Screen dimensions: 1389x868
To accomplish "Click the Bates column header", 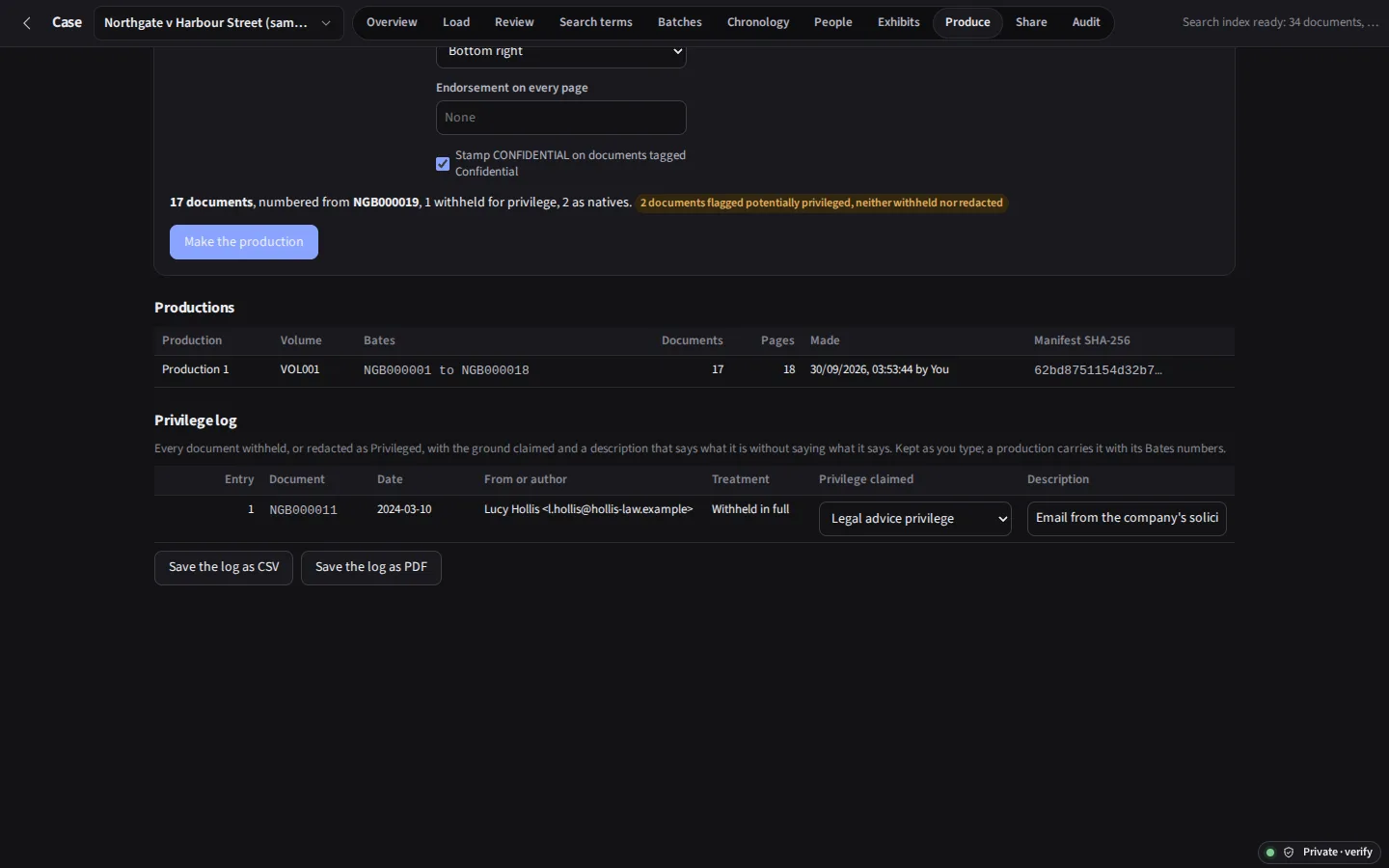I will 379,340.
